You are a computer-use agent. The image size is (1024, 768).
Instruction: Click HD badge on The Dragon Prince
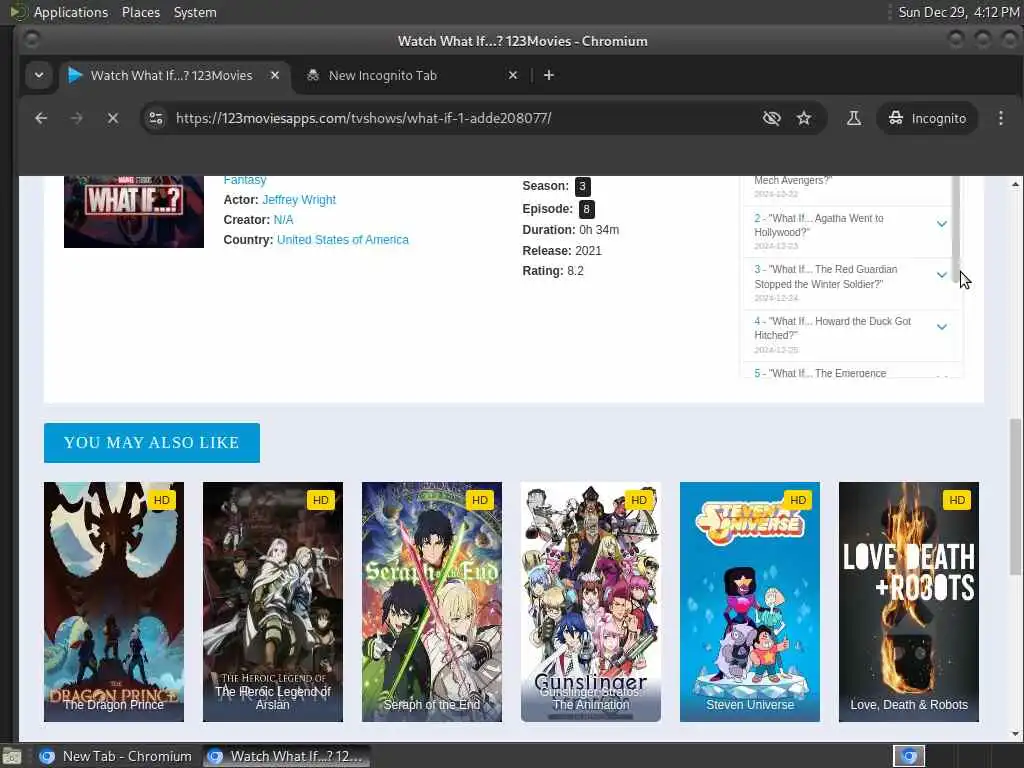tap(161, 500)
